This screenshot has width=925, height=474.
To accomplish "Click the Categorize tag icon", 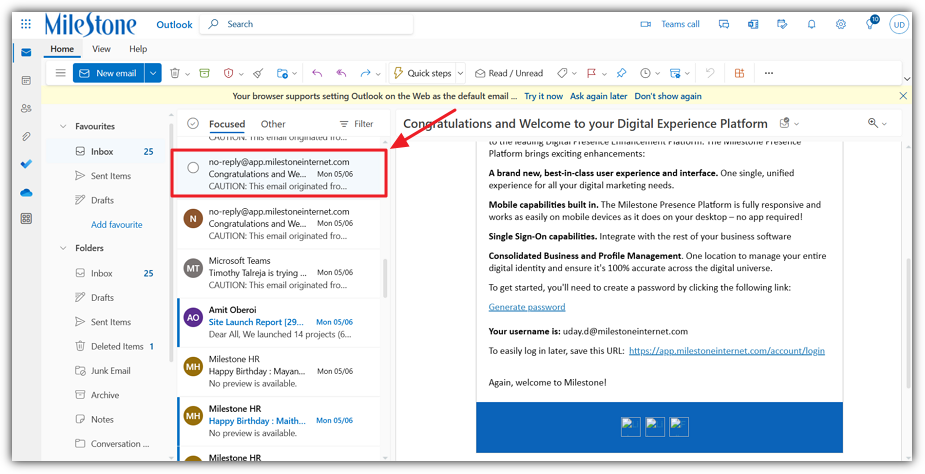I will pos(562,73).
